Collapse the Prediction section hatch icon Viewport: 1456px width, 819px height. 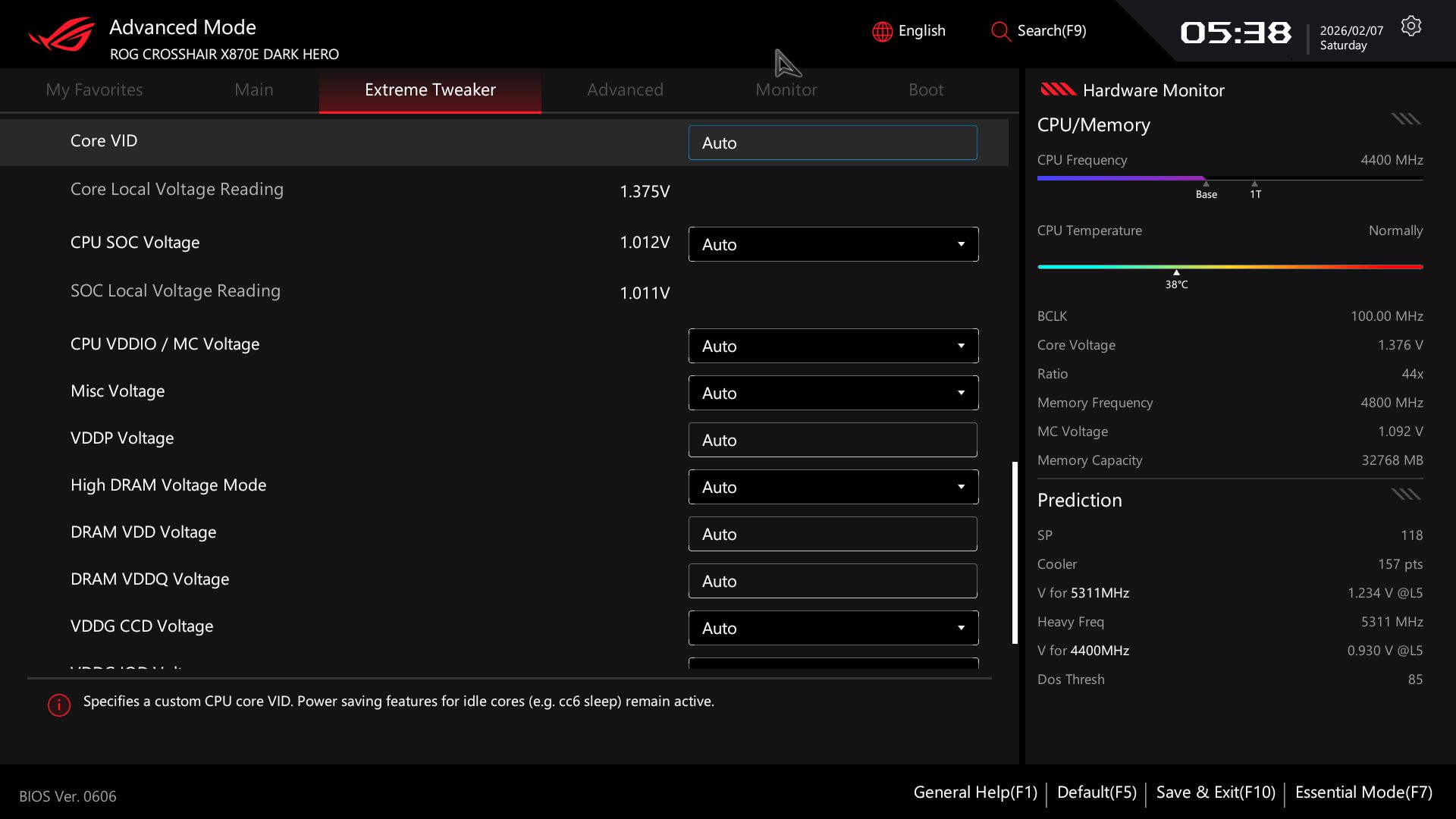1405,495
